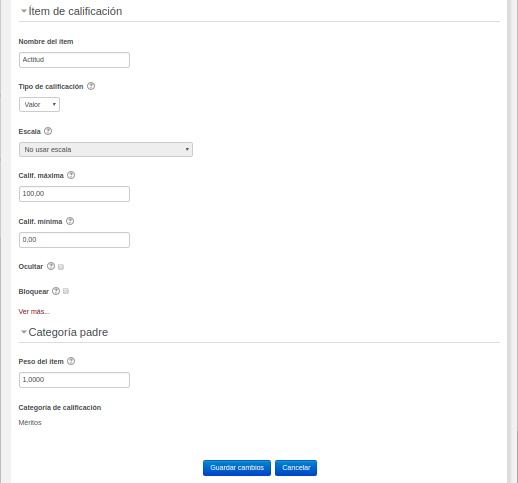The image size is (518, 483).
Task: Open the Ocultar help icon
Action: 51,266
